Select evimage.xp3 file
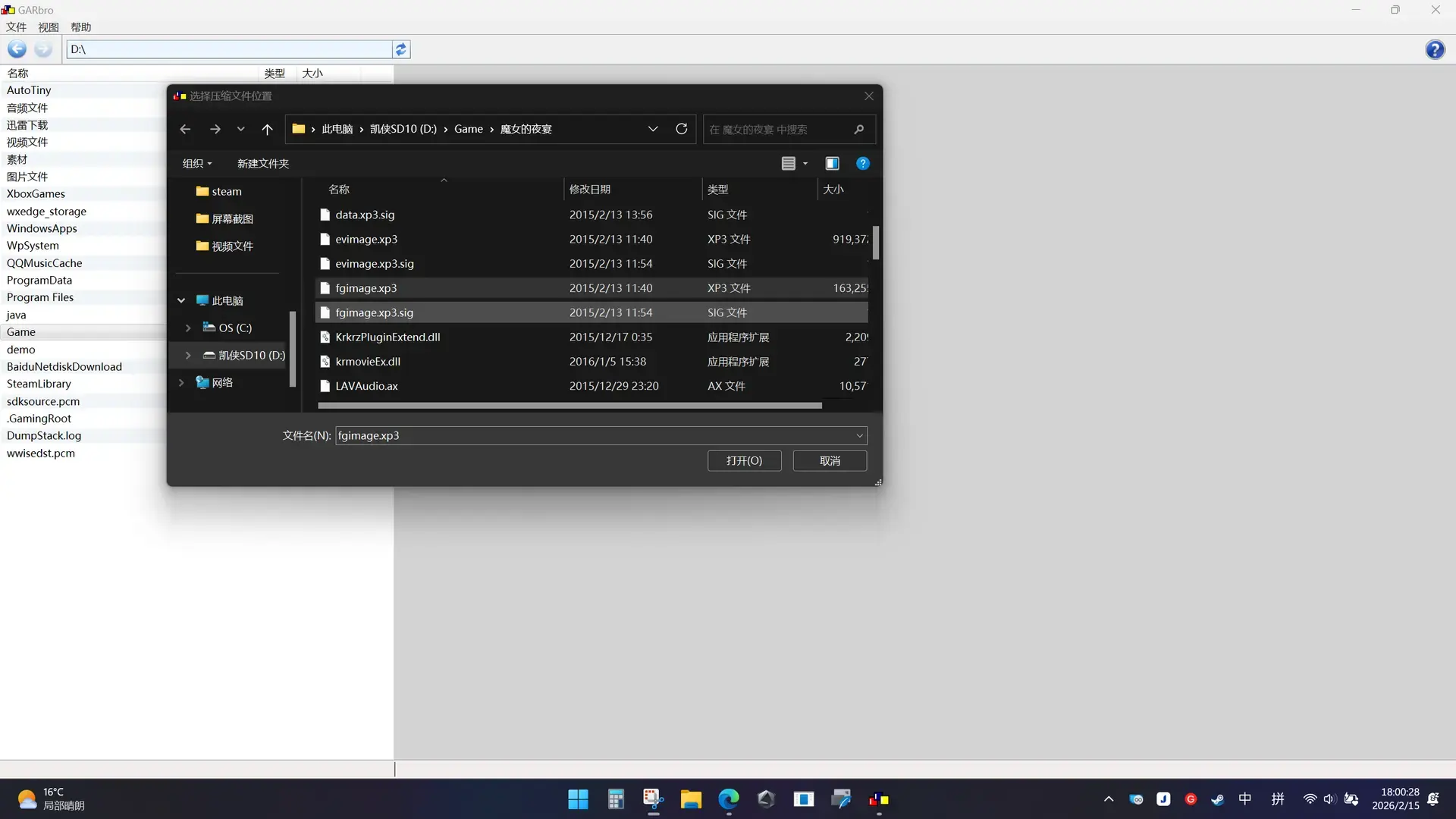This screenshot has width=1456, height=819. pos(591,239)
